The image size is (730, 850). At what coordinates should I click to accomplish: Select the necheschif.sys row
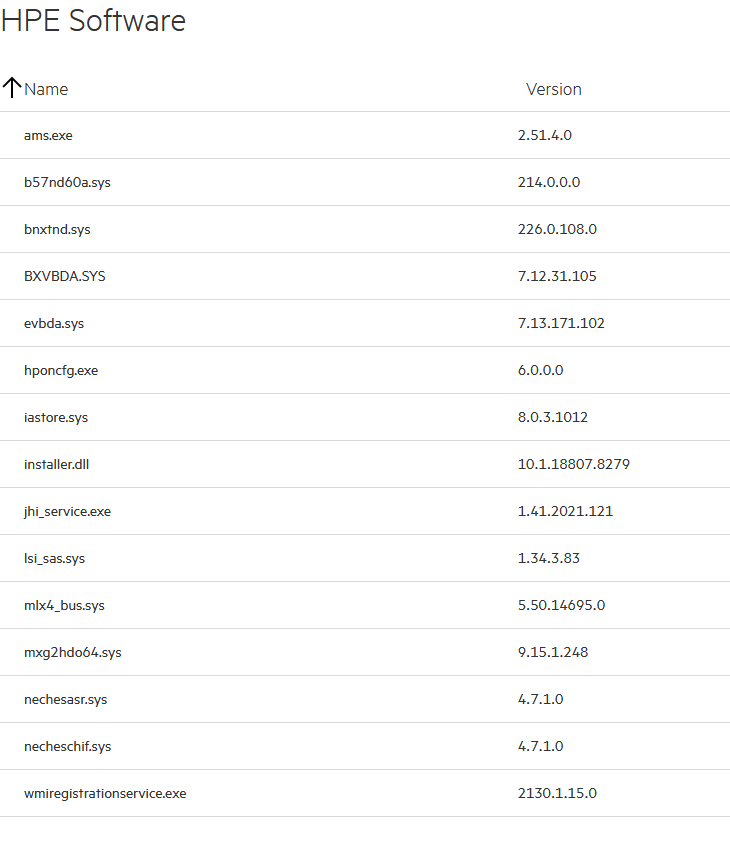coord(67,746)
